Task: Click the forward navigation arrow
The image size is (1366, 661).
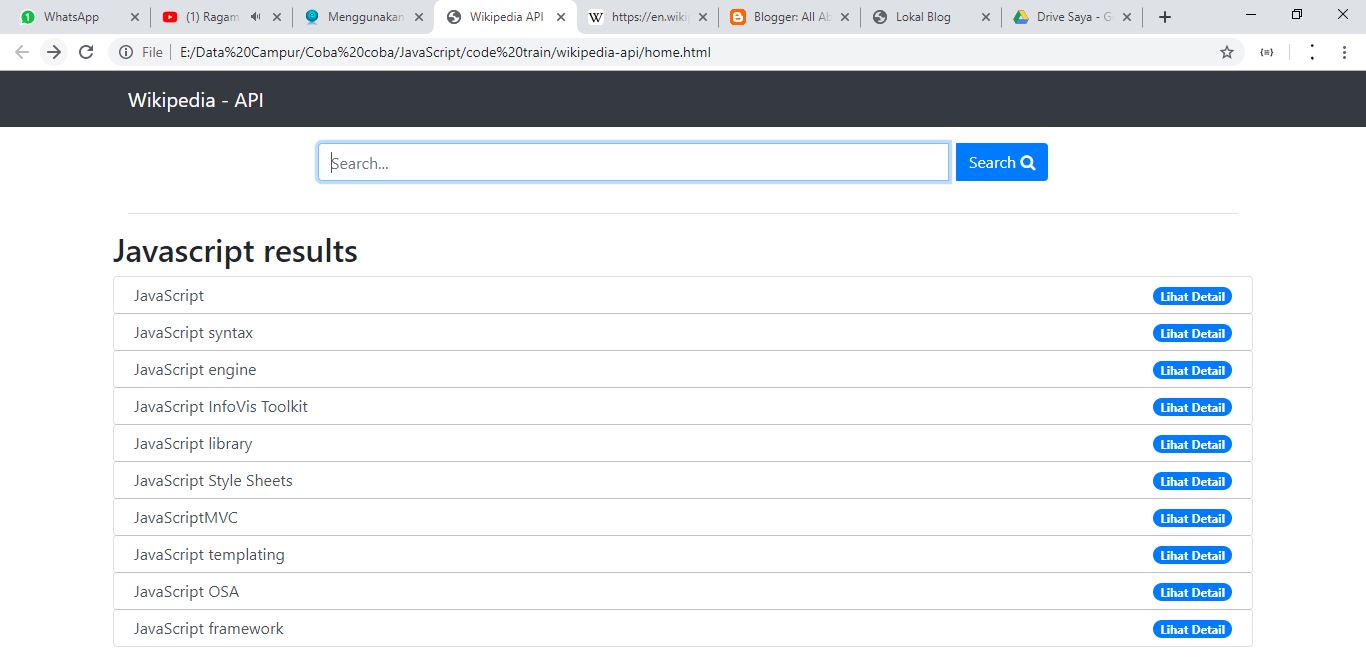Action: click(x=54, y=52)
